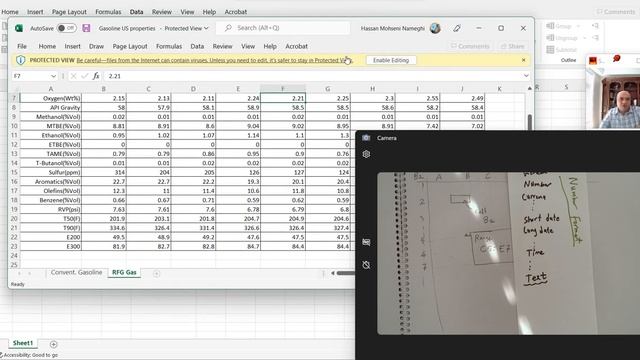The image size is (640, 360).
Task: Click the Protected View shield icon
Action: coord(20,60)
